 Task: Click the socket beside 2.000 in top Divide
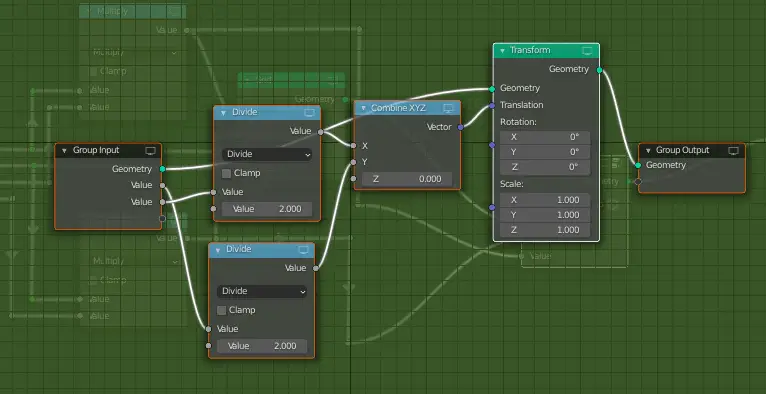213,208
